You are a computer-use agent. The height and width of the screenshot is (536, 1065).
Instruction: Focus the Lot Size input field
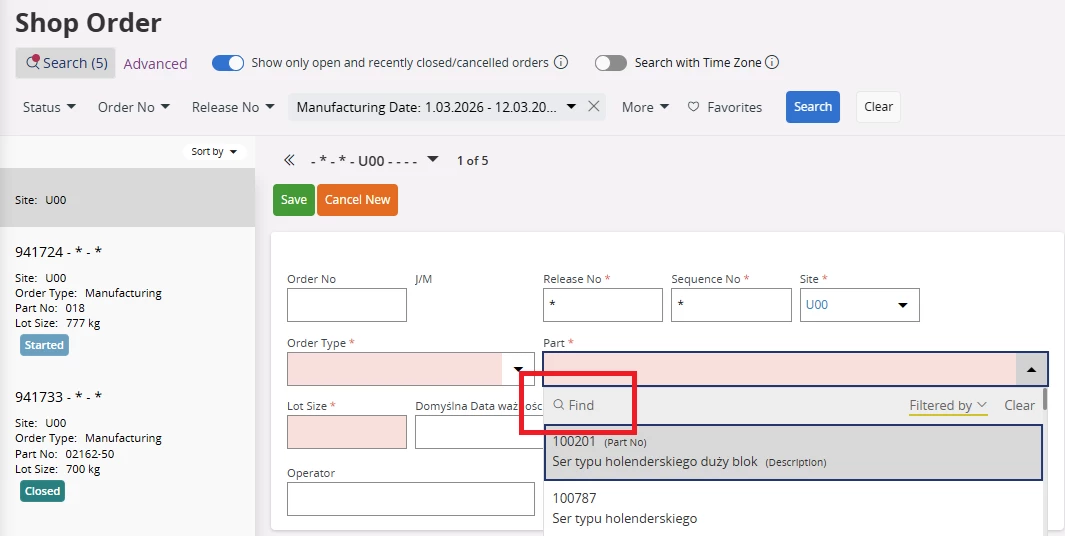point(347,432)
